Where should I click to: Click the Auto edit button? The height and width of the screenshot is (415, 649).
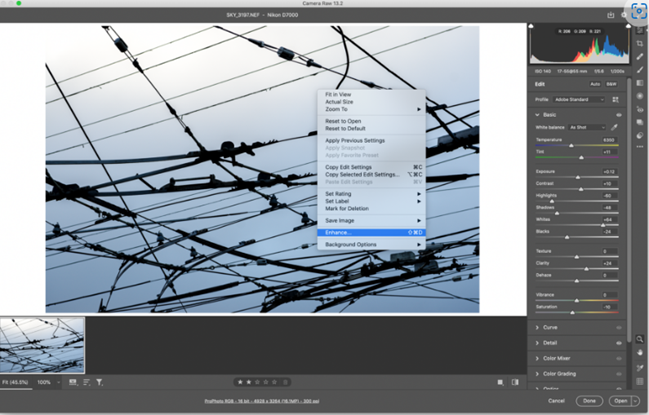pyautogui.click(x=596, y=84)
